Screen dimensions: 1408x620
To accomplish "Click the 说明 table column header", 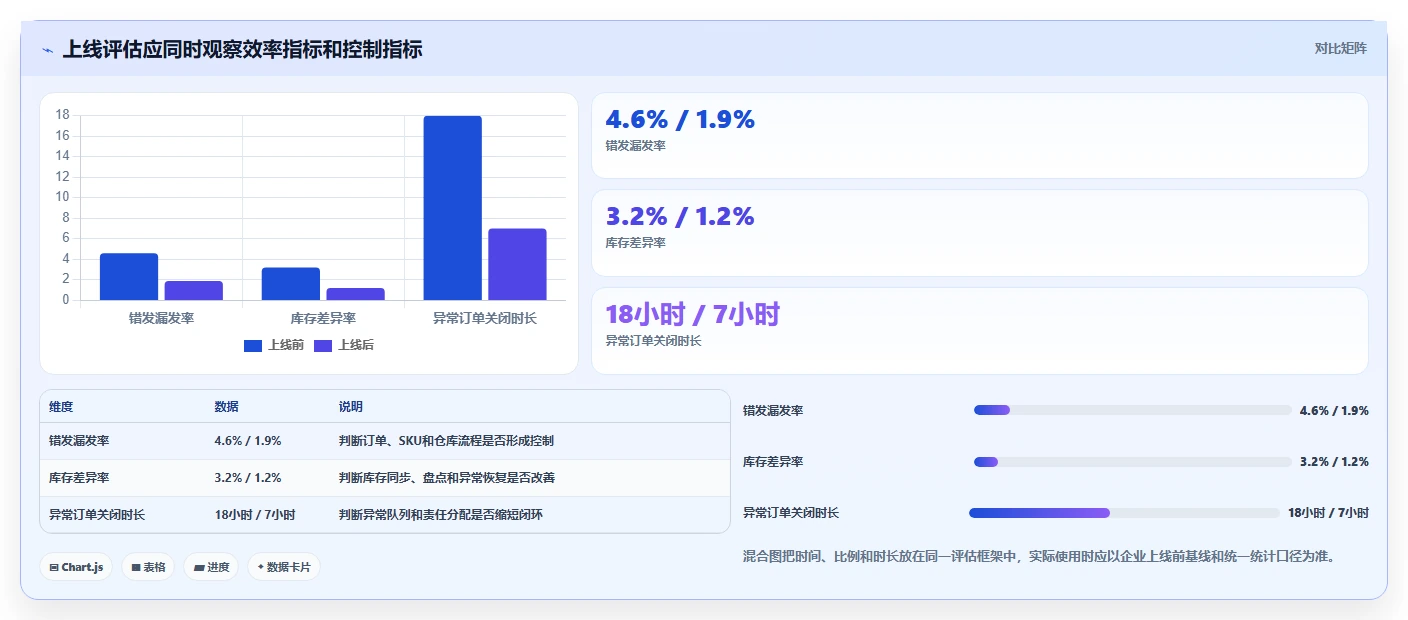I will (x=351, y=407).
